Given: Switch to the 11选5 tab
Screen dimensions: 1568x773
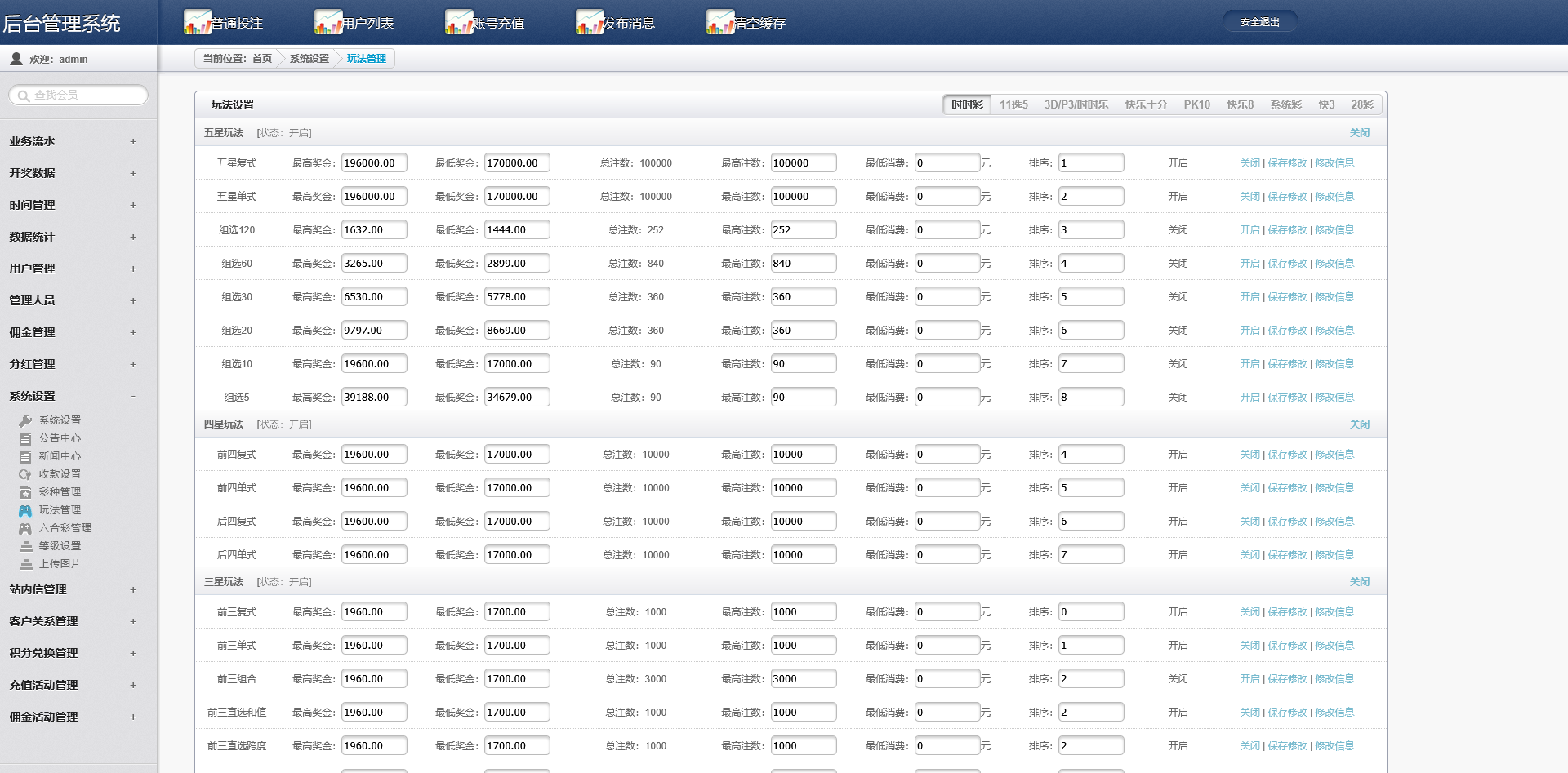Looking at the screenshot, I should [x=1013, y=104].
